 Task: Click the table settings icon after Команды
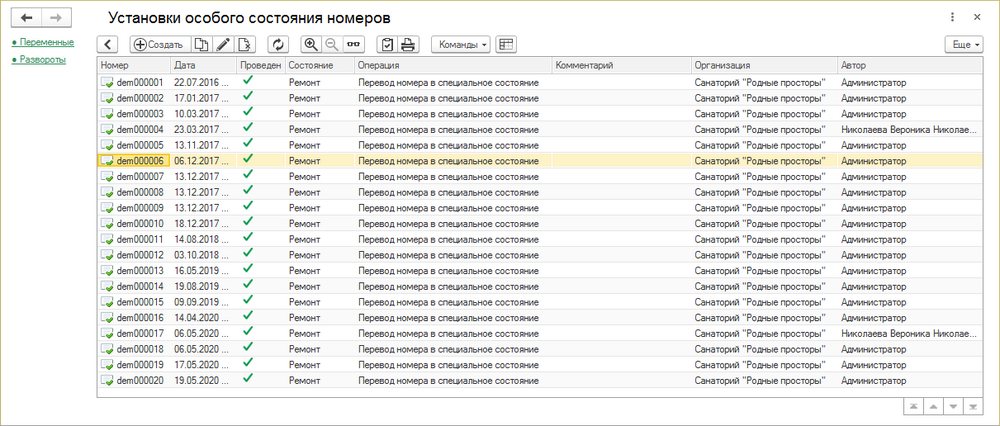506,45
